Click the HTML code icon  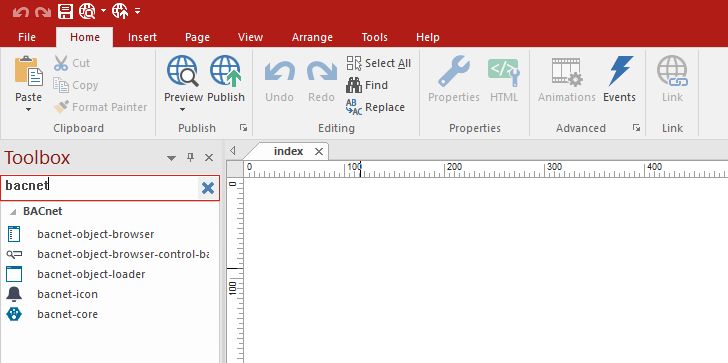(x=504, y=72)
